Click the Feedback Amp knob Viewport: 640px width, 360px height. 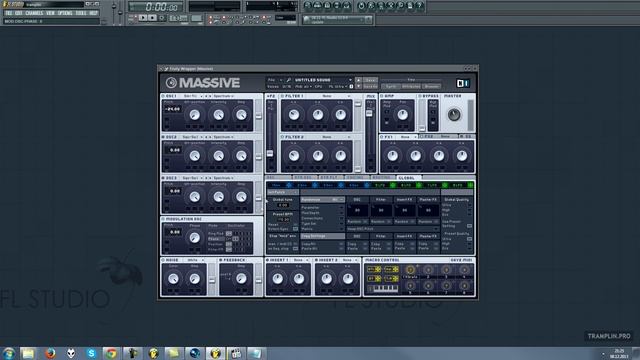point(241,279)
